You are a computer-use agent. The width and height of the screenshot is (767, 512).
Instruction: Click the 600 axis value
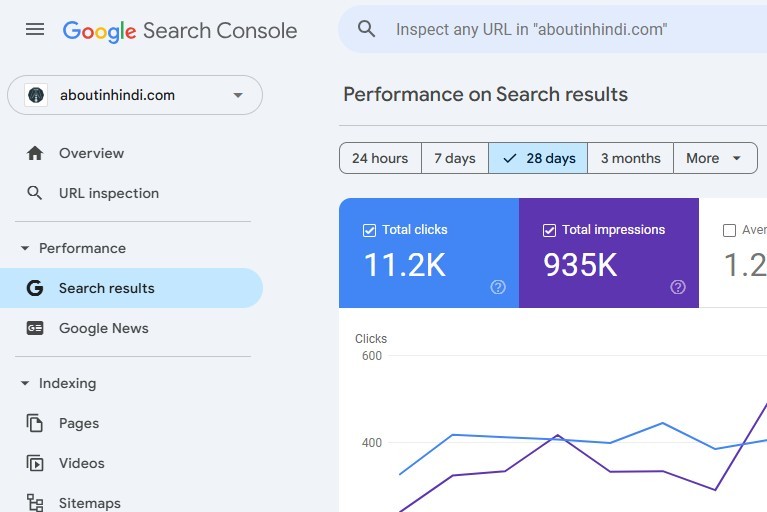372,356
